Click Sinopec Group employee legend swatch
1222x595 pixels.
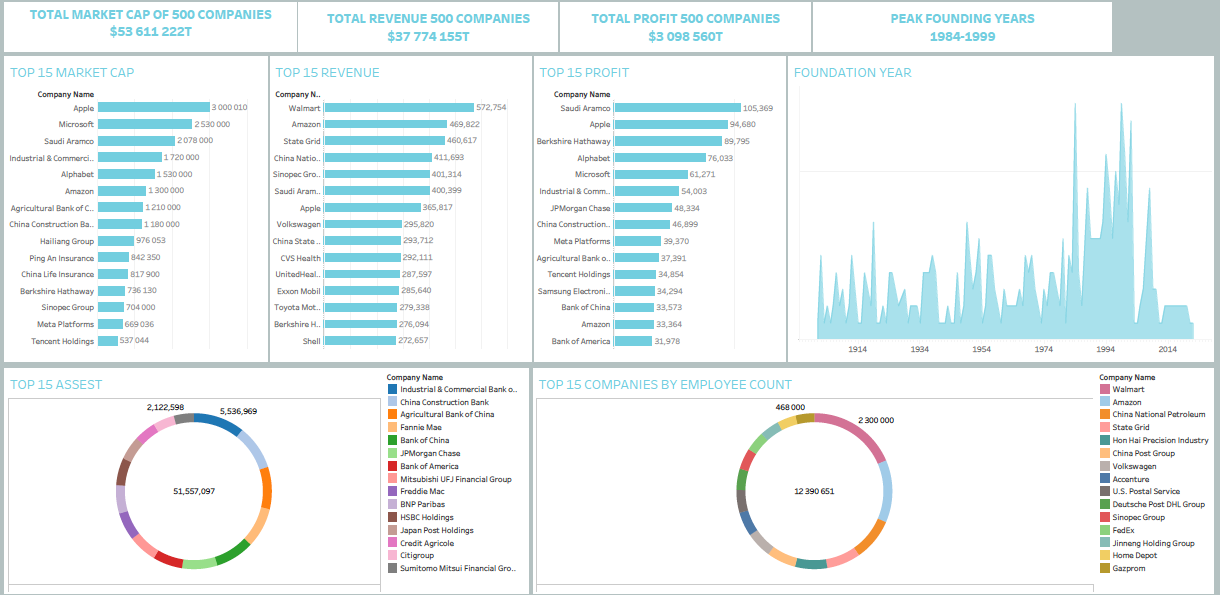[x=1104, y=517]
